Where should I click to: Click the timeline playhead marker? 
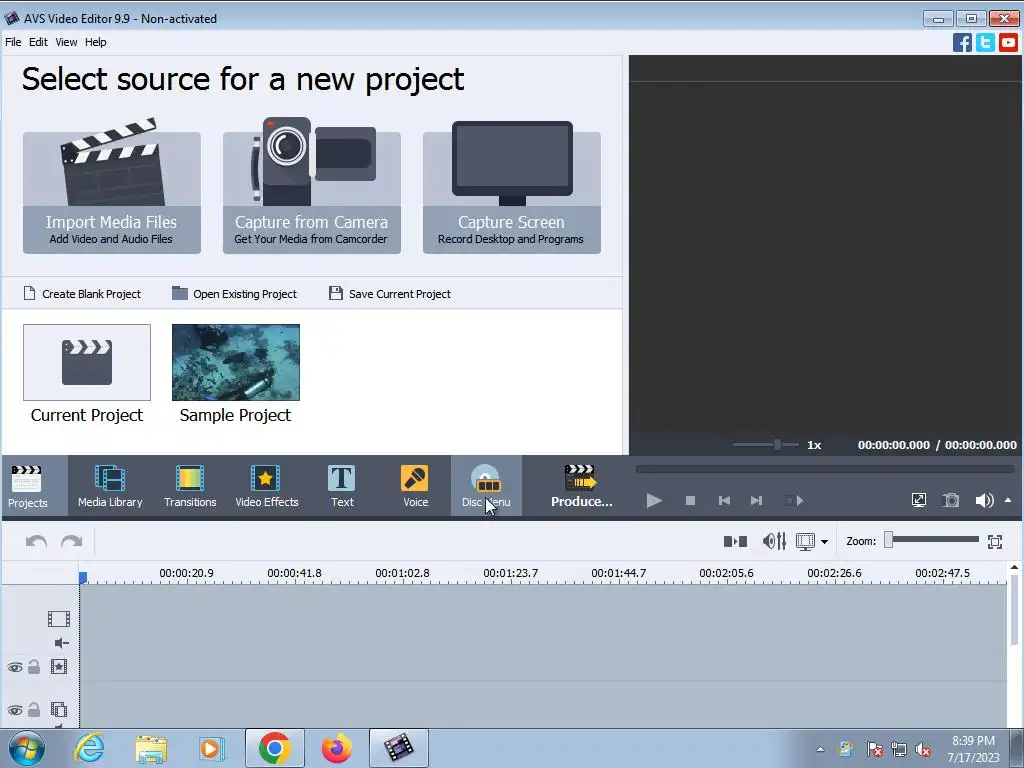tap(83, 577)
